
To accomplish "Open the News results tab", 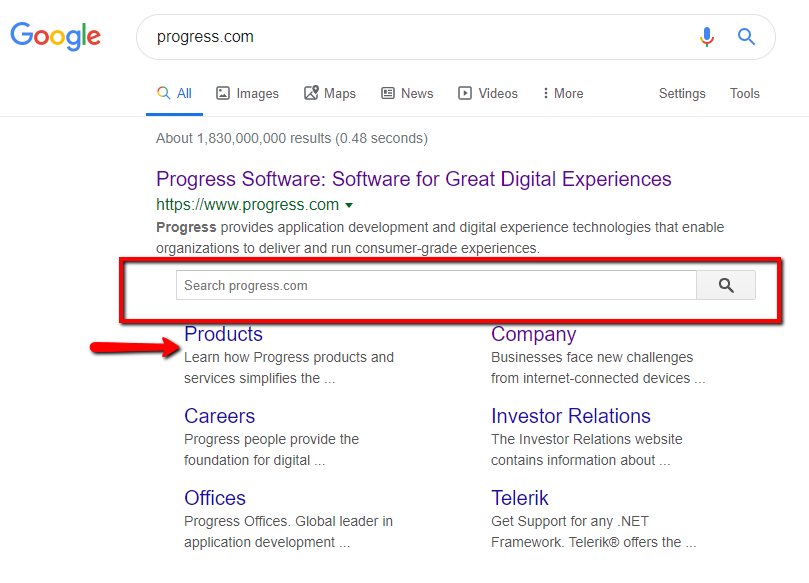I will 407,93.
